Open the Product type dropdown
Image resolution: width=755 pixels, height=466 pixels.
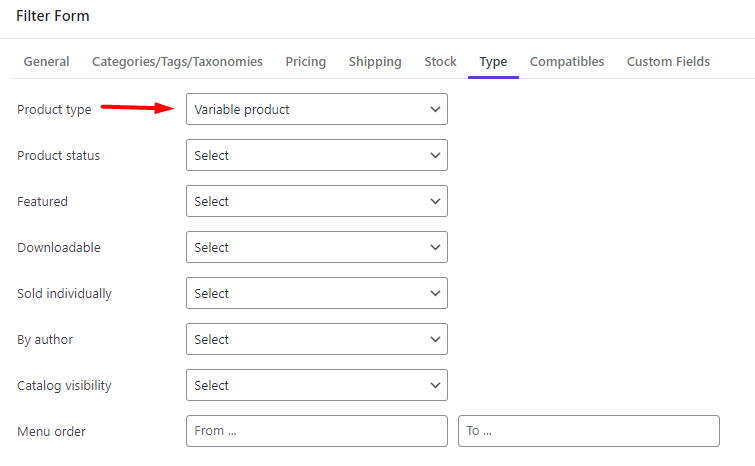317,109
